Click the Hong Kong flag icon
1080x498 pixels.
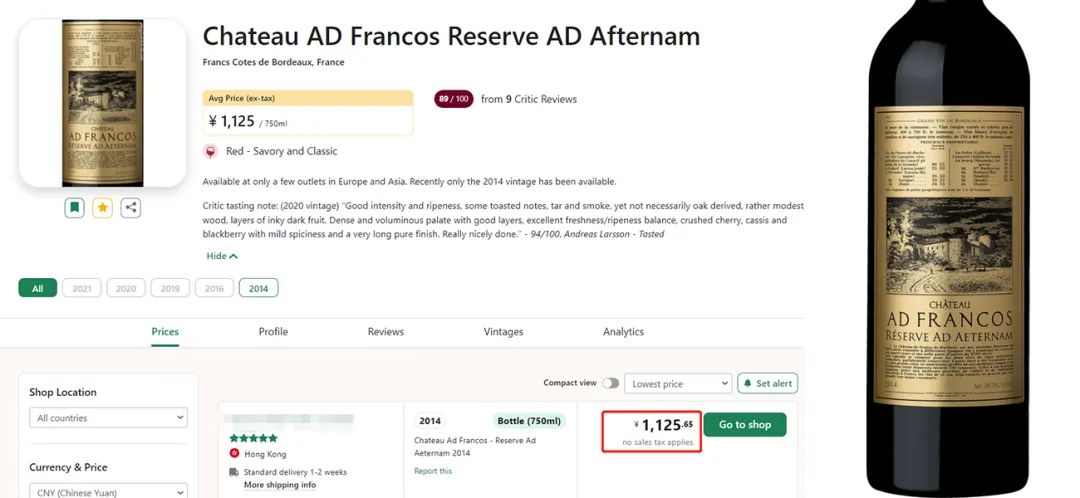(234, 454)
